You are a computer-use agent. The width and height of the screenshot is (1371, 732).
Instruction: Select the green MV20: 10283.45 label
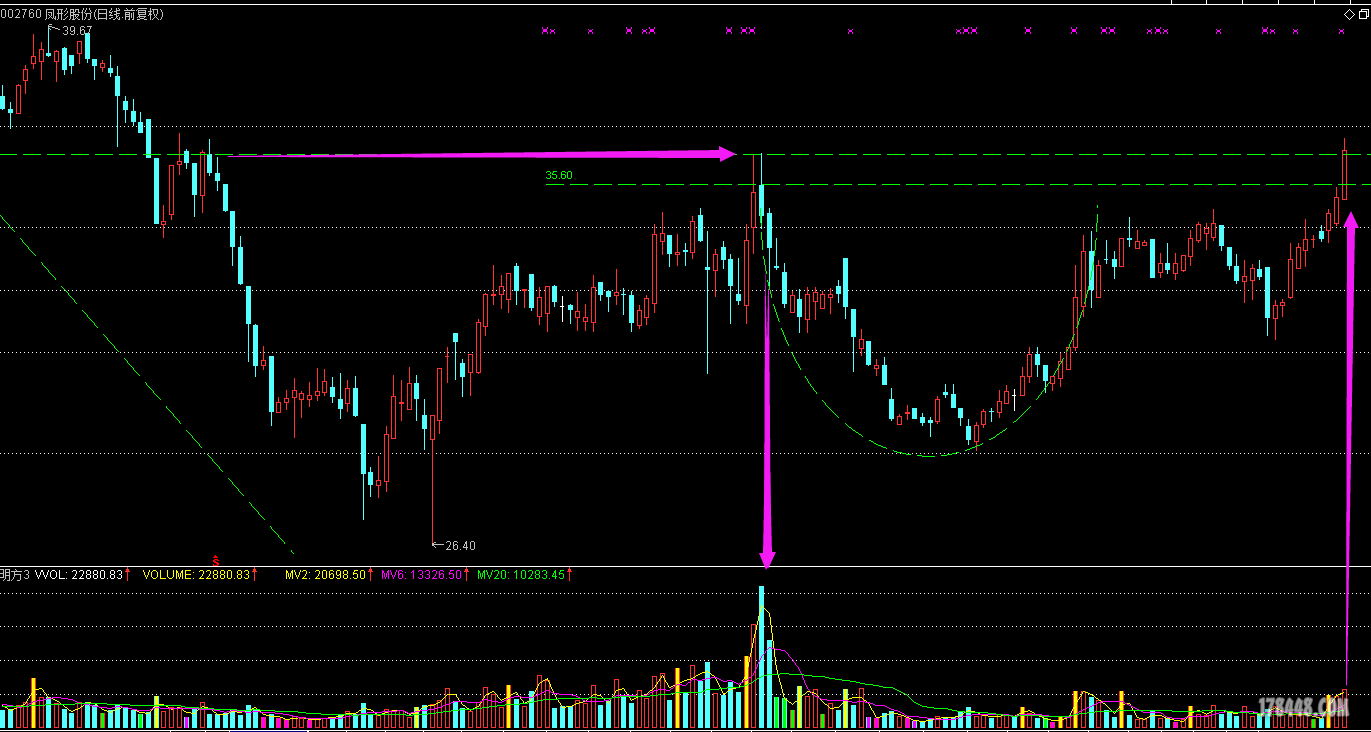tap(521, 575)
